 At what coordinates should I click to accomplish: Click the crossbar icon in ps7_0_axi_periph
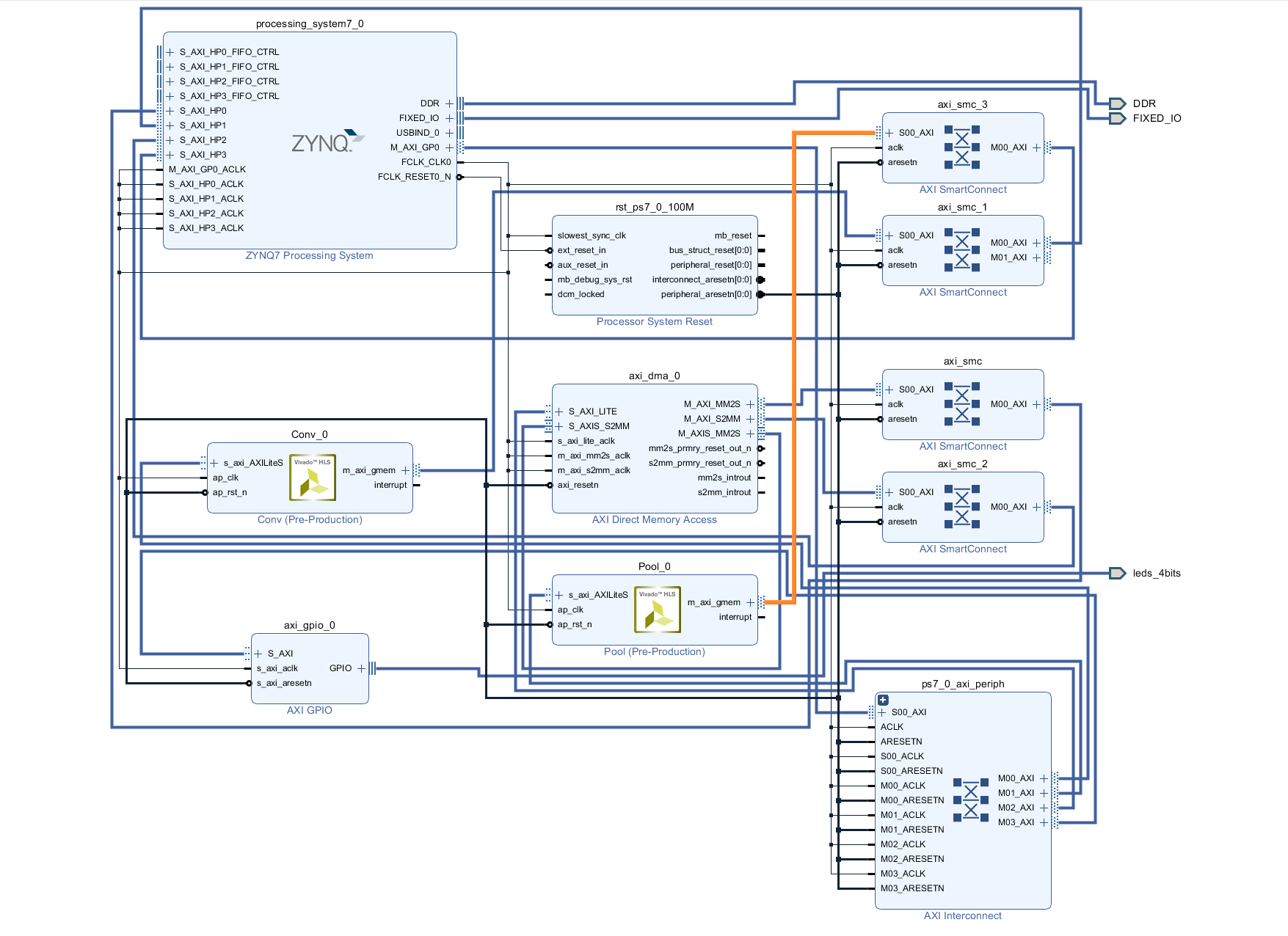(971, 800)
